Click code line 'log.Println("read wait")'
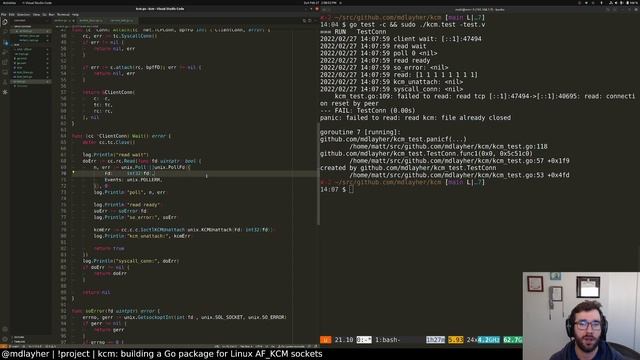 (116, 155)
